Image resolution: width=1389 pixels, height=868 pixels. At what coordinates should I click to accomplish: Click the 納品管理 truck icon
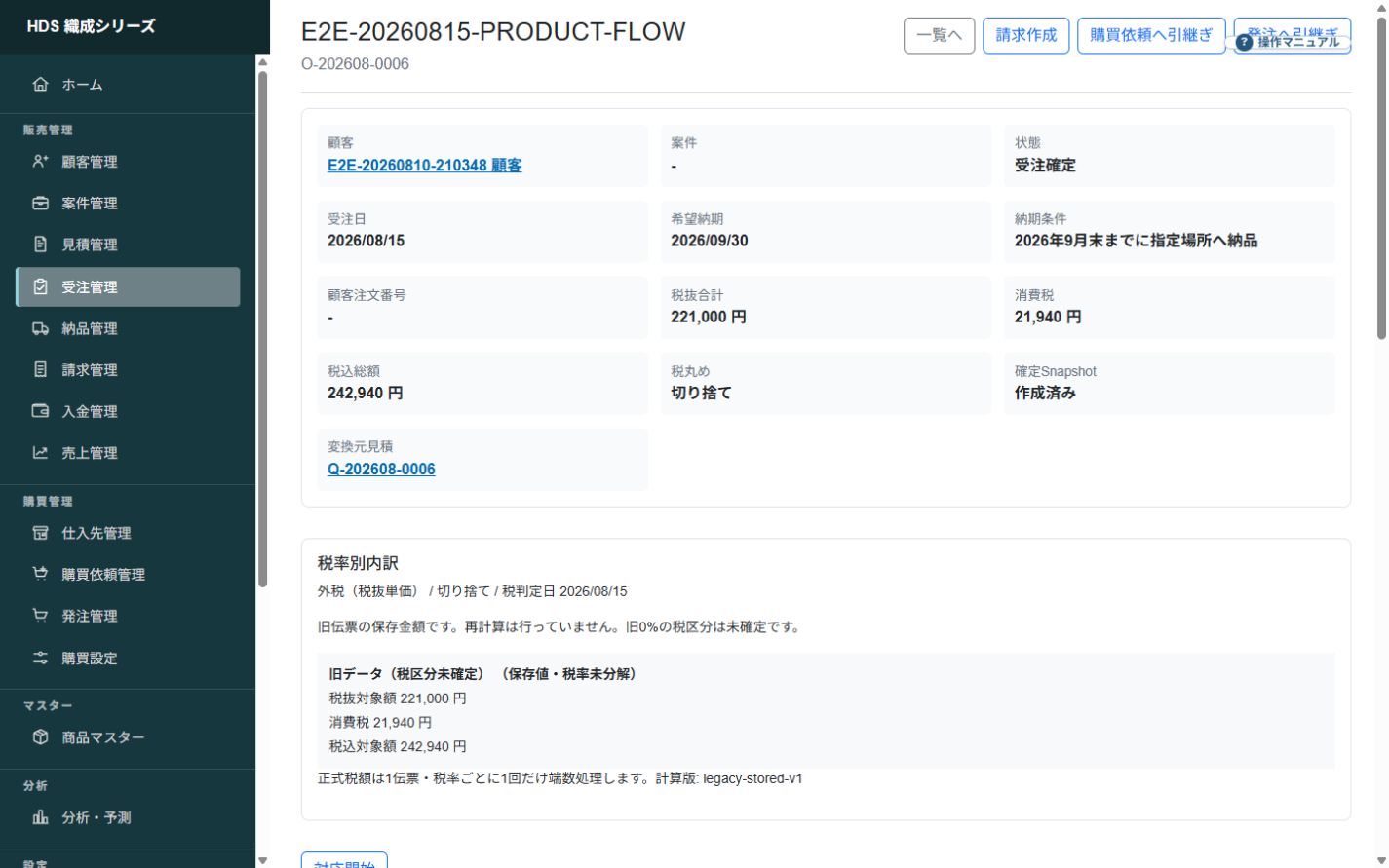coord(40,329)
